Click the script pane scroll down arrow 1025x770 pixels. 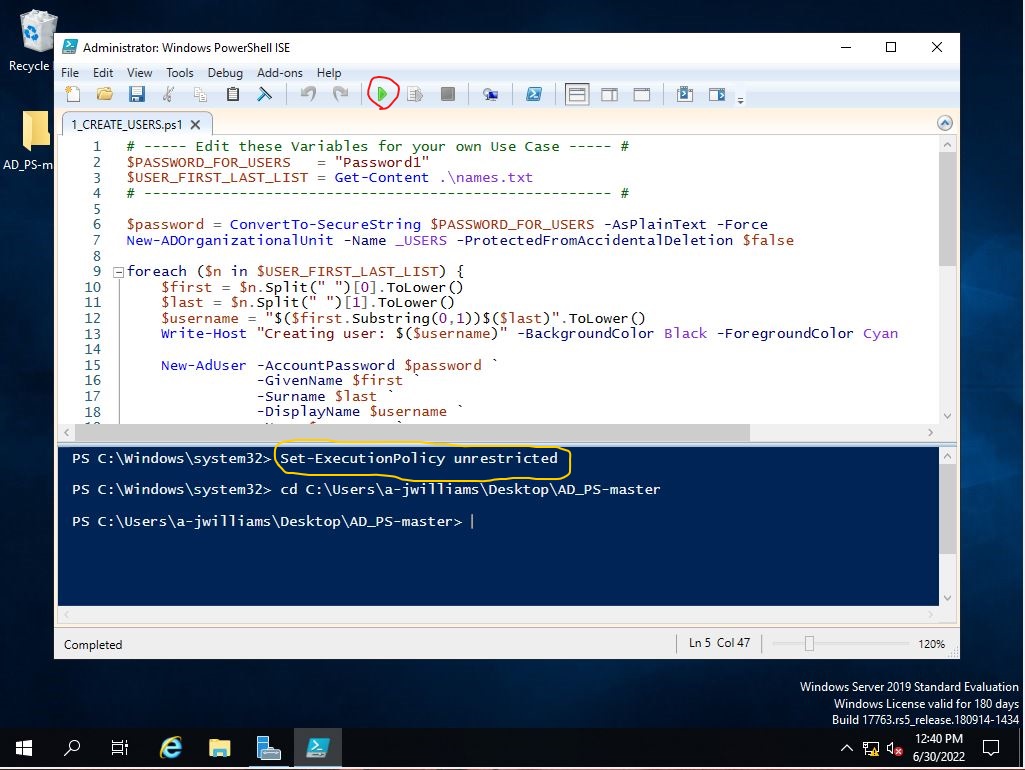pyautogui.click(x=947, y=416)
